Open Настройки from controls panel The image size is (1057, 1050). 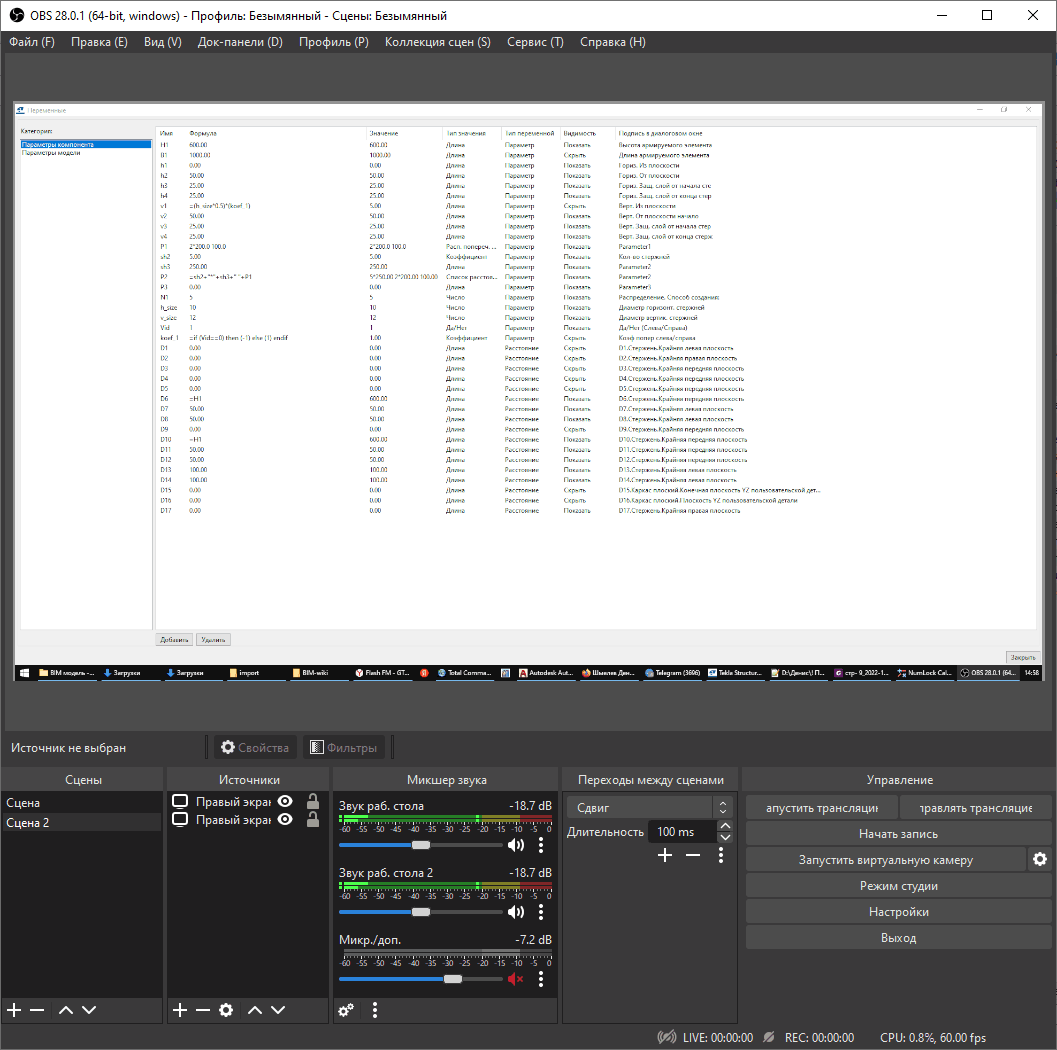pos(898,911)
